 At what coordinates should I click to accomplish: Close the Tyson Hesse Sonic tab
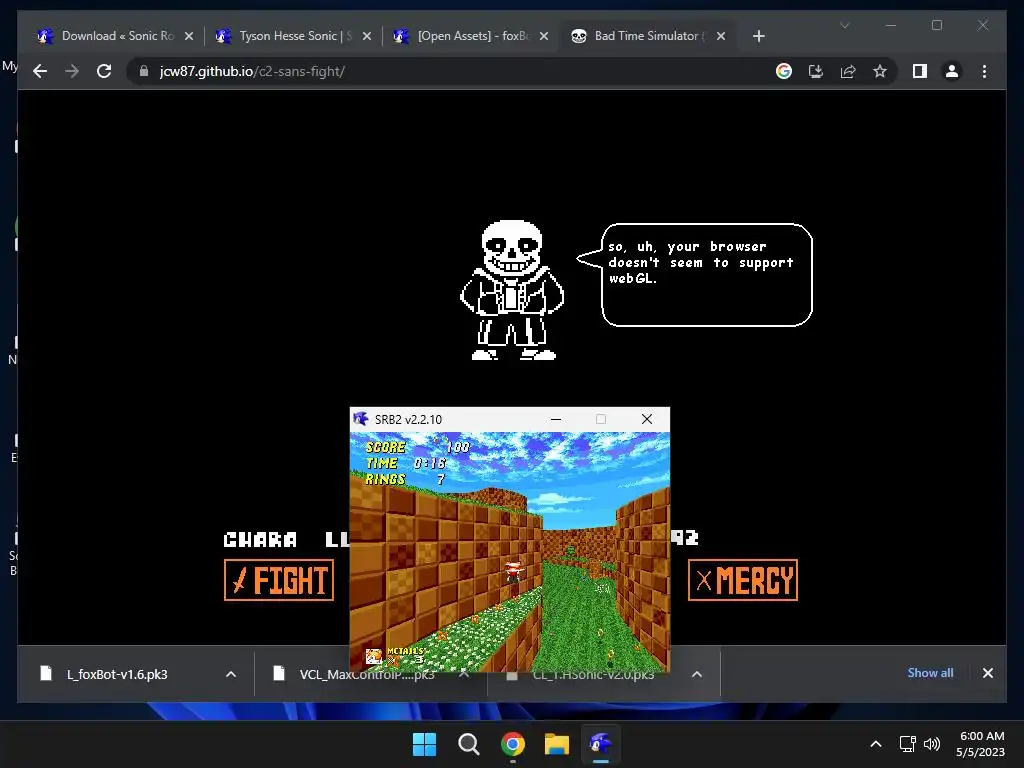(366, 36)
